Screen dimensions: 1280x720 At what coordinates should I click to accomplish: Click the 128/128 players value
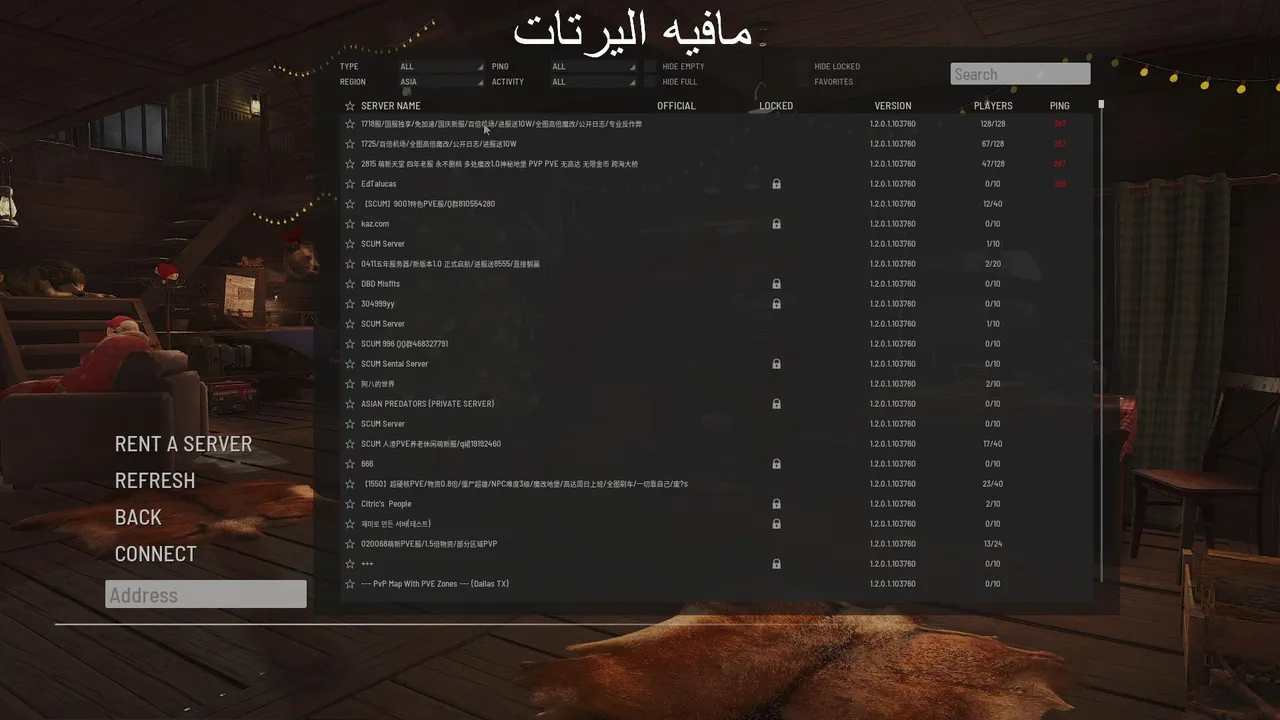[x=993, y=124]
